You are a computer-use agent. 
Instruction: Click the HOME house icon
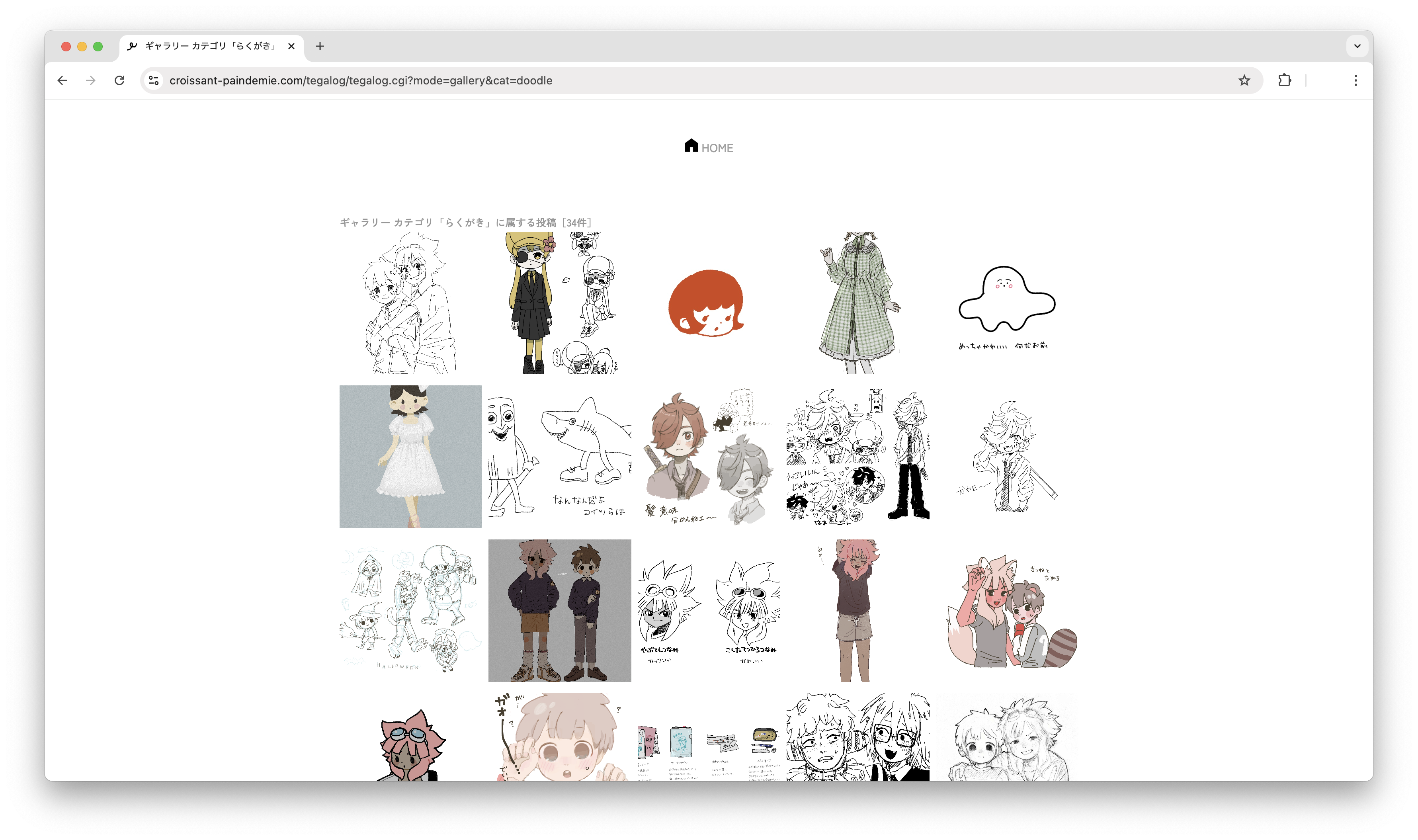(x=691, y=146)
